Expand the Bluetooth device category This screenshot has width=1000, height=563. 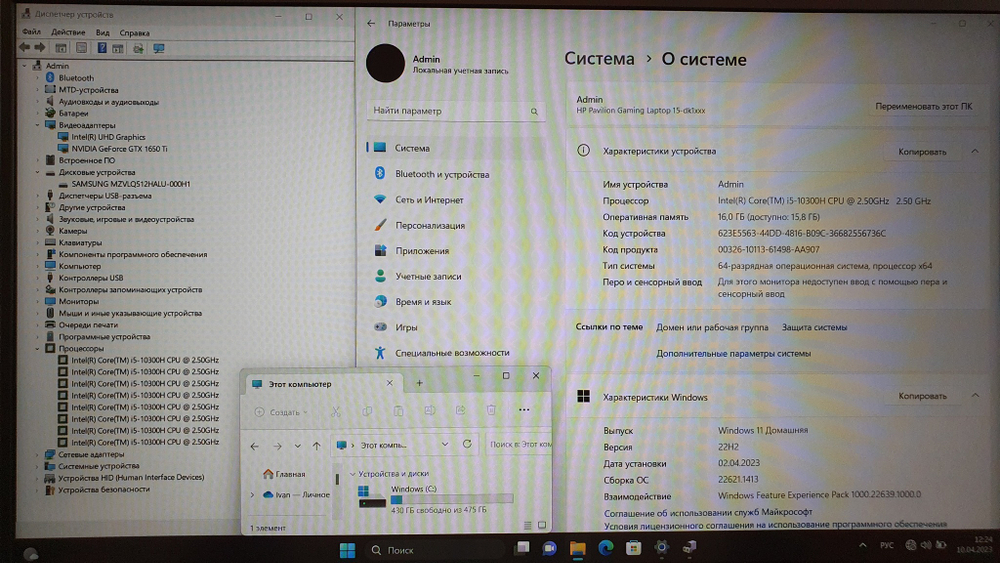(x=38, y=78)
